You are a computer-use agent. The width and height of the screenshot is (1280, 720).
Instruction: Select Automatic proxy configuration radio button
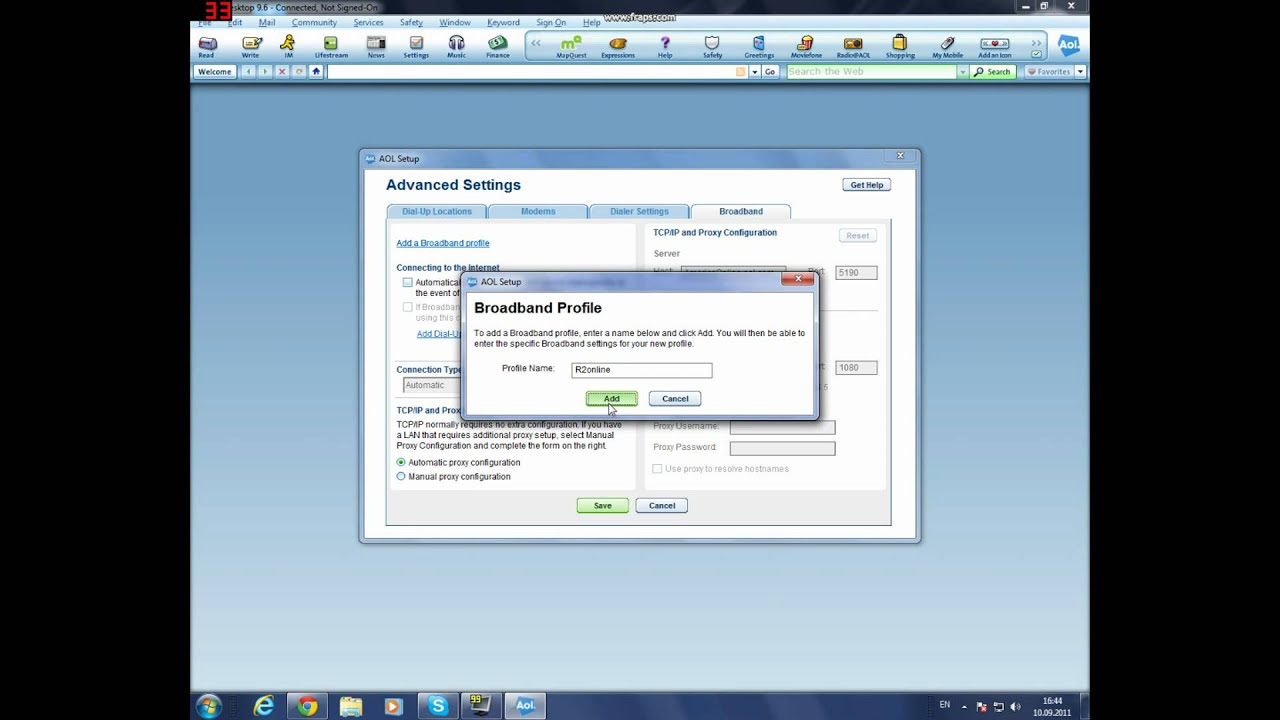click(x=401, y=462)
